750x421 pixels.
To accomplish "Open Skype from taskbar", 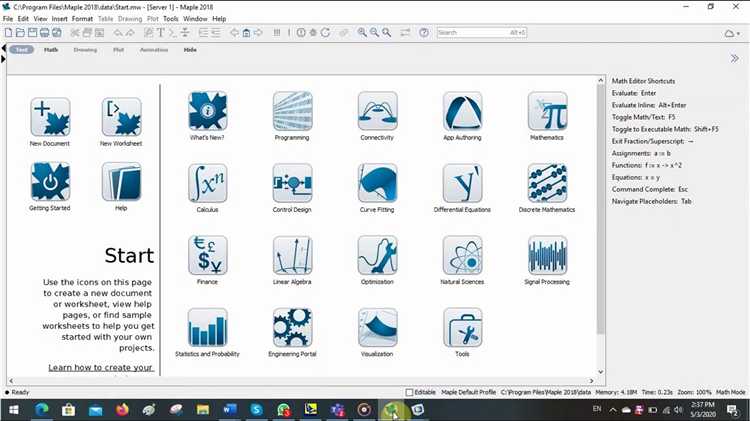I will click(x=257, y=410).
